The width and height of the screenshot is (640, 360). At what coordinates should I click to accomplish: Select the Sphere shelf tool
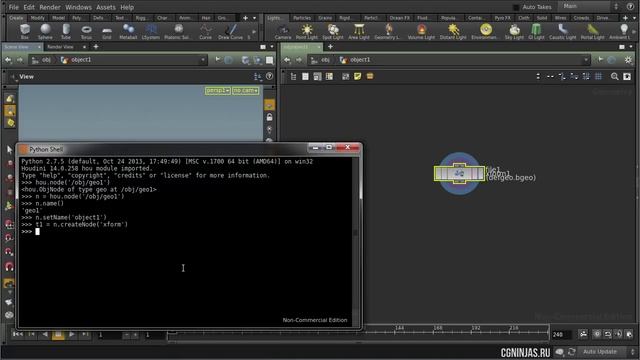[x=45, y=31]
